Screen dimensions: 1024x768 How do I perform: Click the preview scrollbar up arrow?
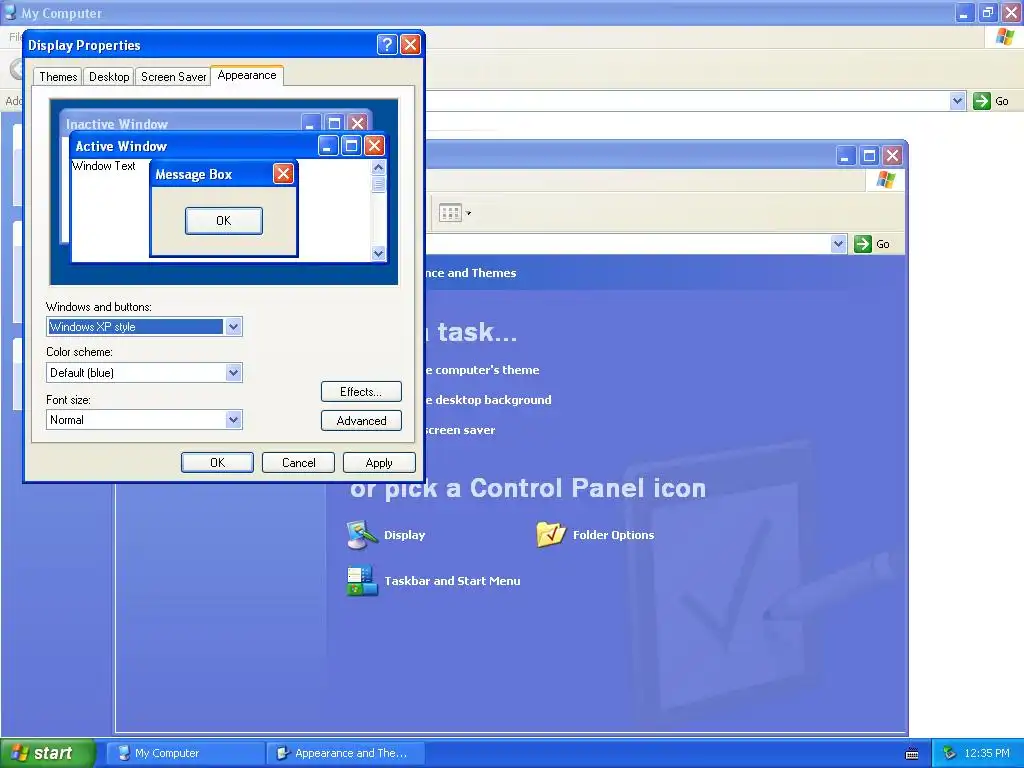379,168
